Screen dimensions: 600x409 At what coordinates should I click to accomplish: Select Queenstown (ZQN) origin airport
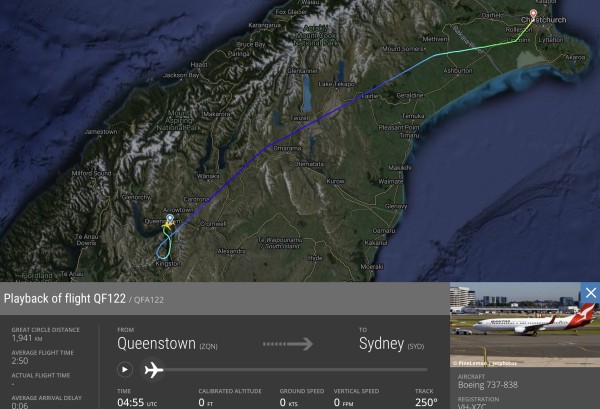coord(167,344)
